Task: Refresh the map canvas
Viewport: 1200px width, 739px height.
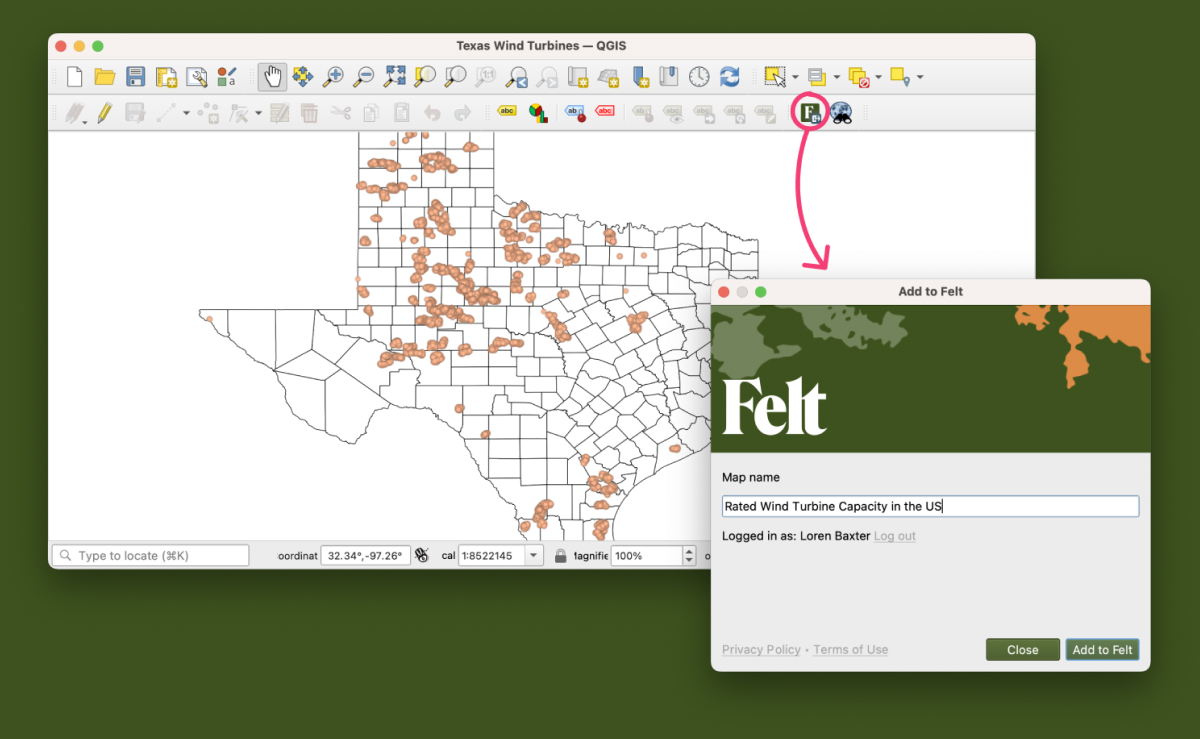Action: tap(730, 76)
